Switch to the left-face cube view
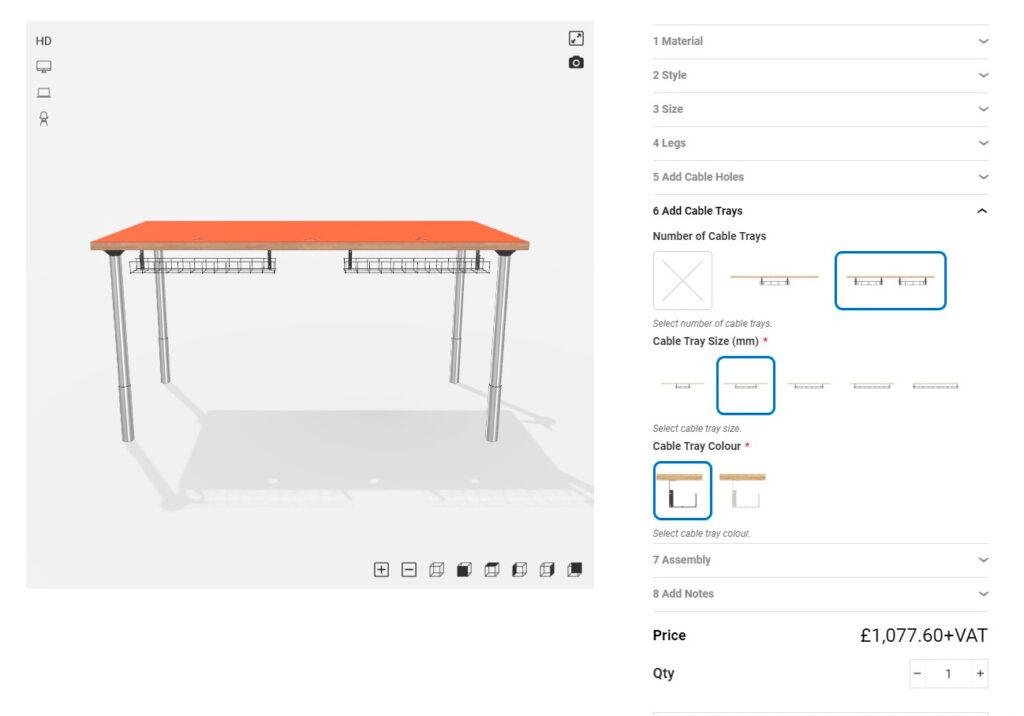Viewport: 1024px width, 716px height. pos(520,570)
